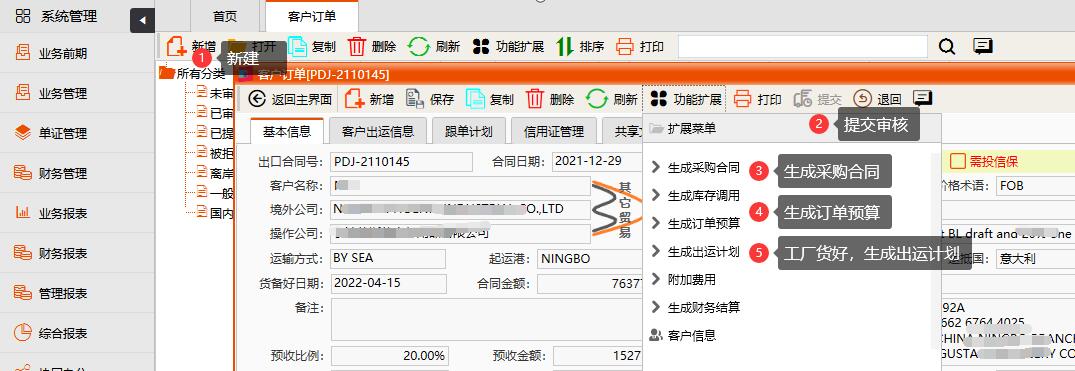
Task: Click the search magnifier icon
Action: click(x=947, y=47)
